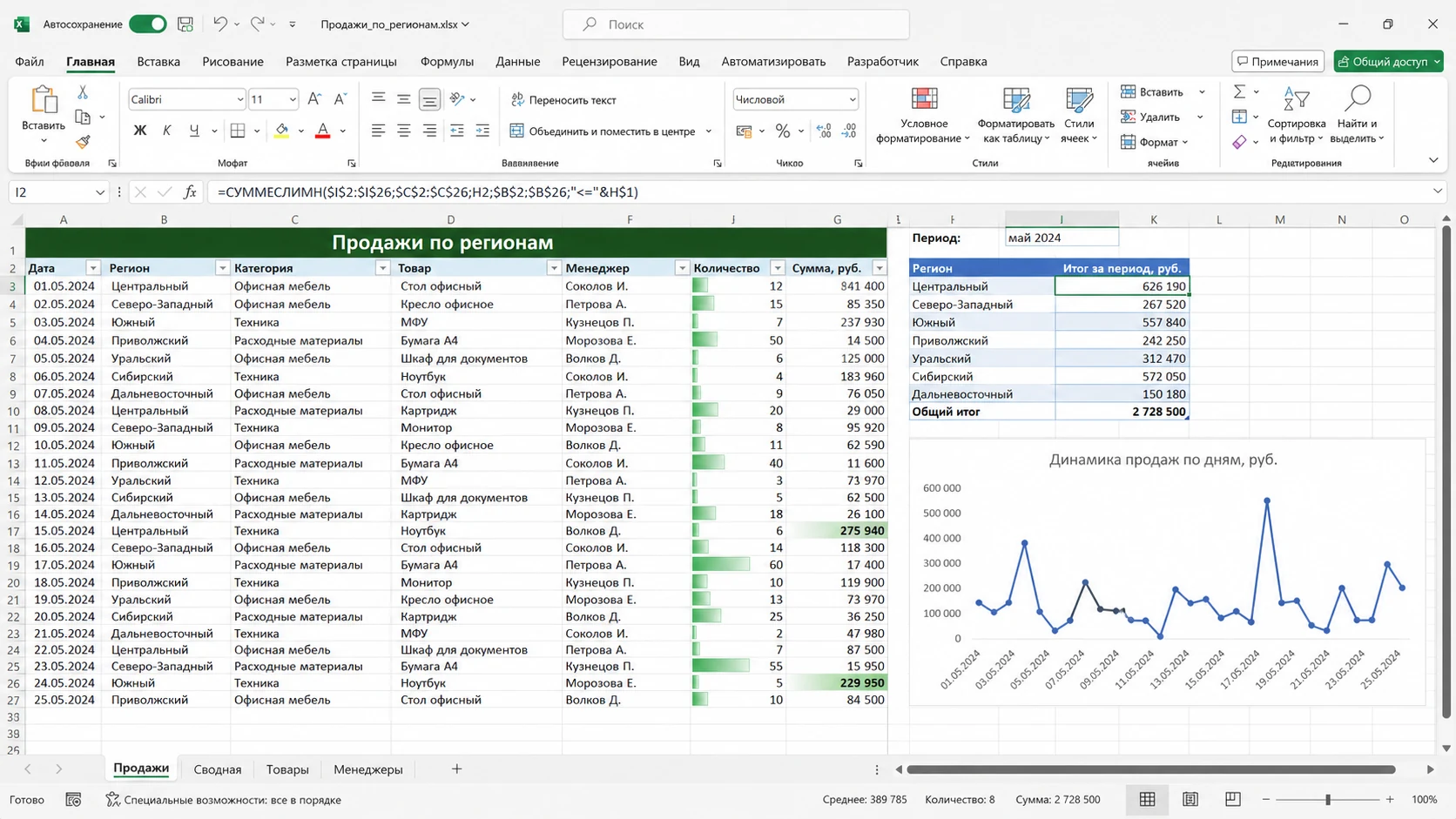The height and width of the screenshot is (819, 1456).
Task: Click the Общий доступ share button
Action: pos(1388,61)
